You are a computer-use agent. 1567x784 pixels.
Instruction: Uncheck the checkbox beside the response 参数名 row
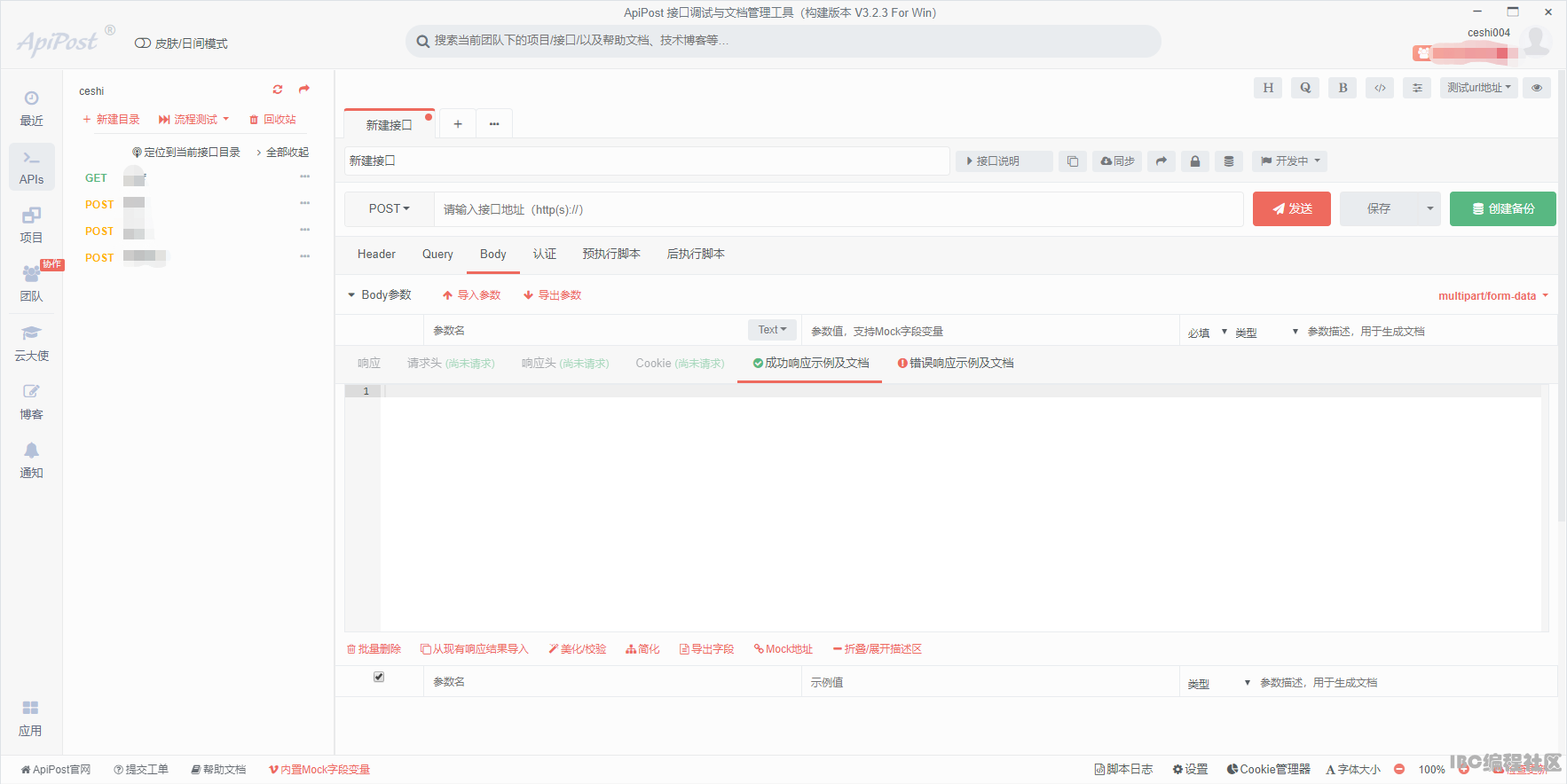[379, 677]
